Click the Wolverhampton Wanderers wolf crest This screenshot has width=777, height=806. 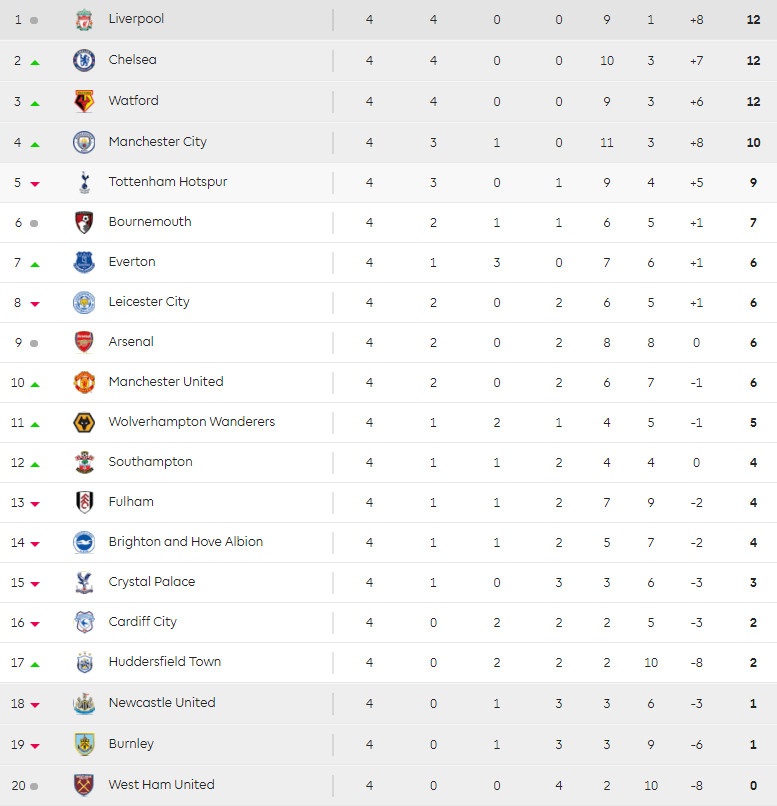click(84, 422)
